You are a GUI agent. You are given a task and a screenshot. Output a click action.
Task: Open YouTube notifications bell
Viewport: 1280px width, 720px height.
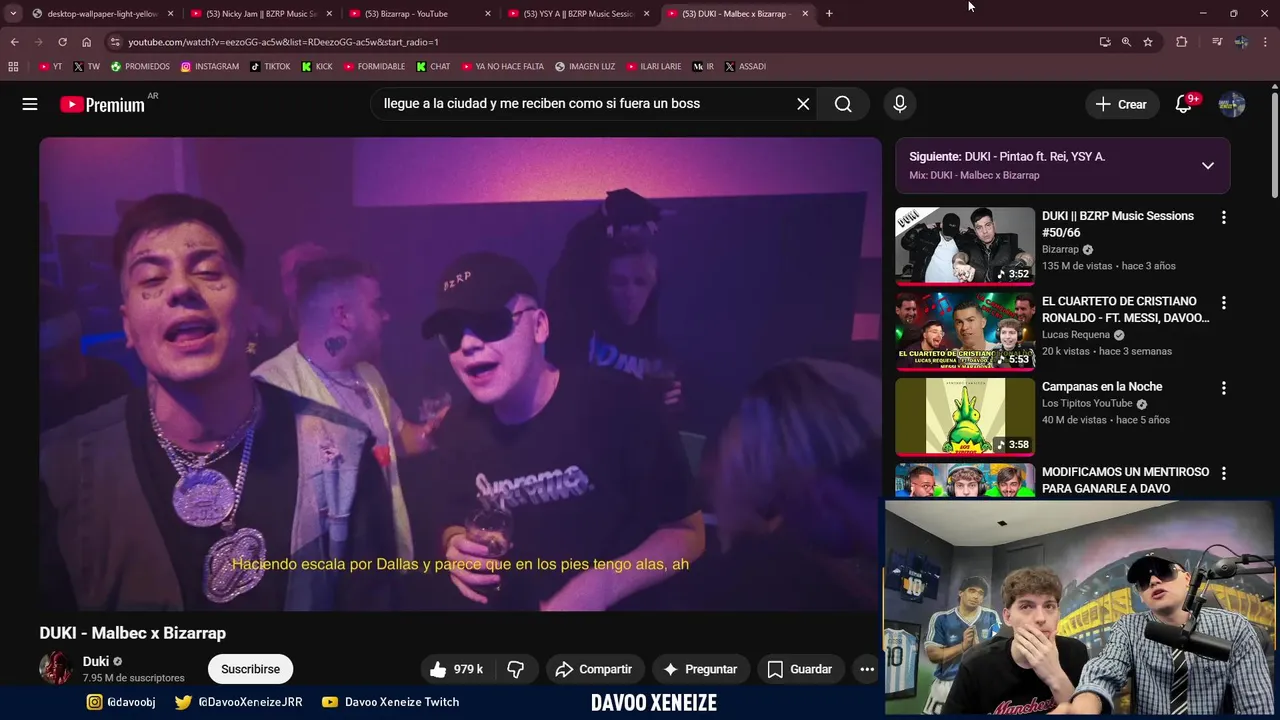[1184, 104]
